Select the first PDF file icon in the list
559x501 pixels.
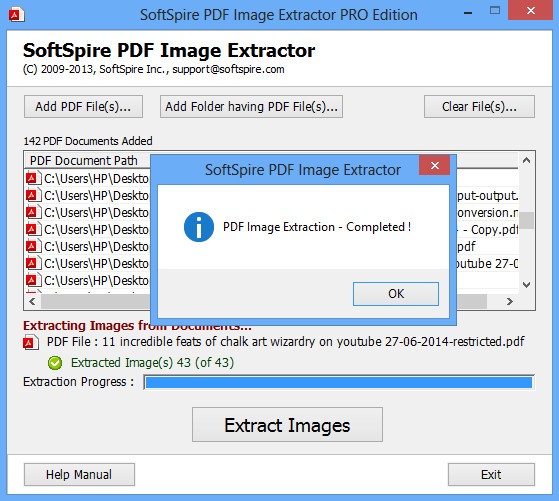32,178
